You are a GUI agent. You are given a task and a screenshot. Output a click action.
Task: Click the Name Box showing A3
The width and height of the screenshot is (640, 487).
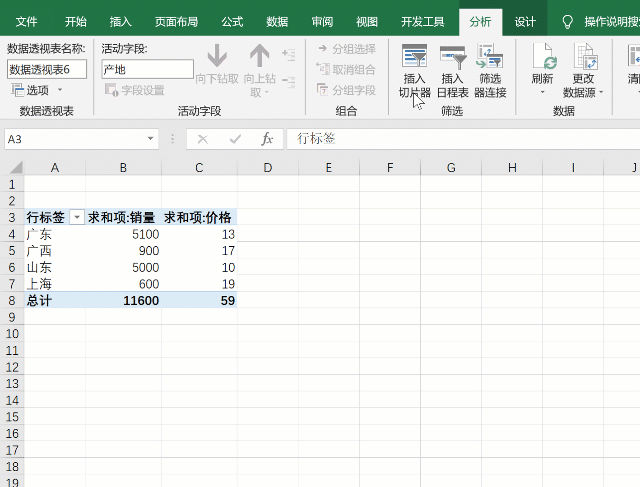(x=74, y=139)
